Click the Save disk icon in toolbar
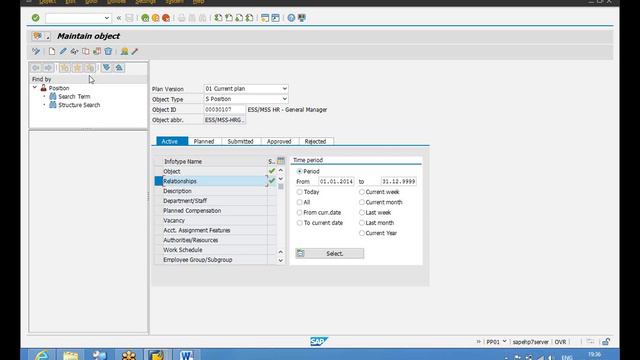Image resolution: width=640 pixels, height=360 pixels. (129, 18)
